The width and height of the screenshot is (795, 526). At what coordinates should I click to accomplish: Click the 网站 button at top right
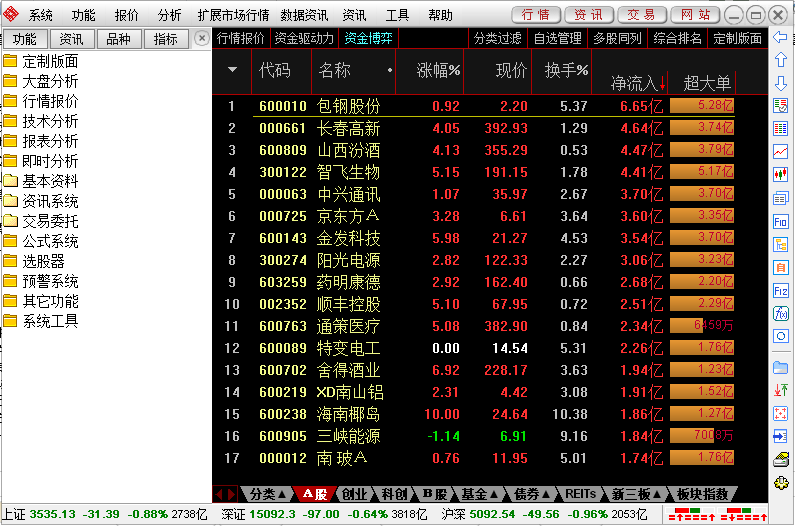point(695,15)
